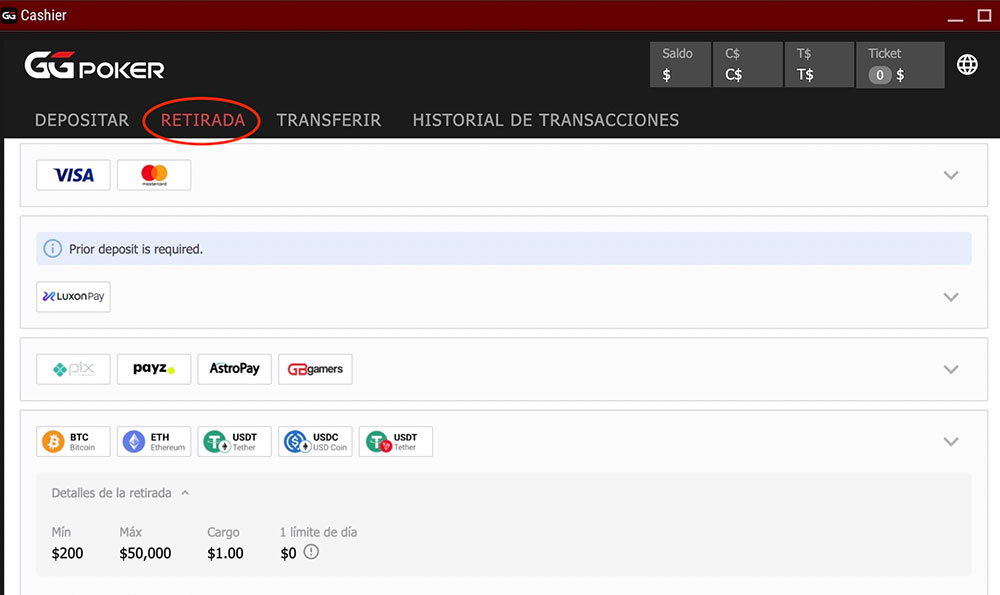1000x595 pixels.
Task: Choose the GBgamers payment option
Action: click(x=315, y=368)
